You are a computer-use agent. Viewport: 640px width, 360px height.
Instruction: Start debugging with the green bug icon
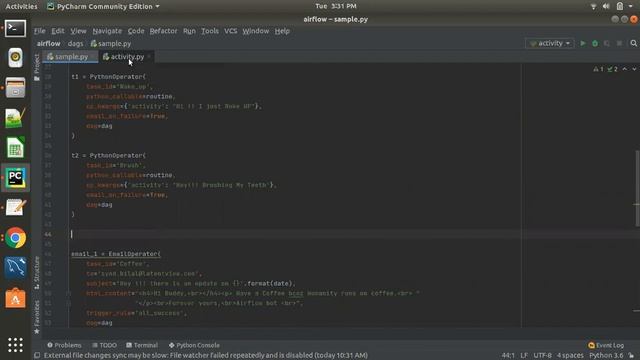click(595, 43)
